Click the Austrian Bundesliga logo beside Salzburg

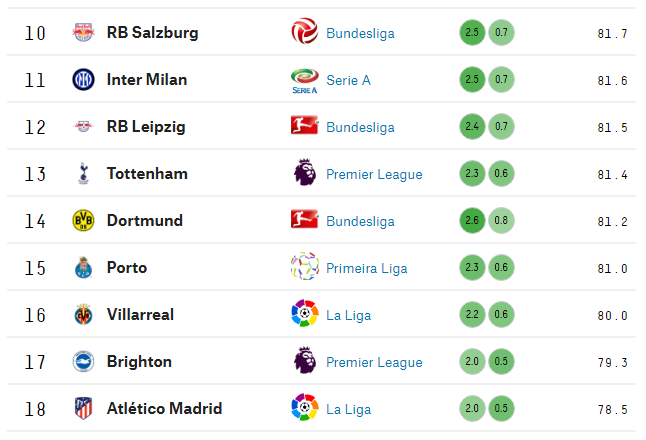[x=304, y=31]
